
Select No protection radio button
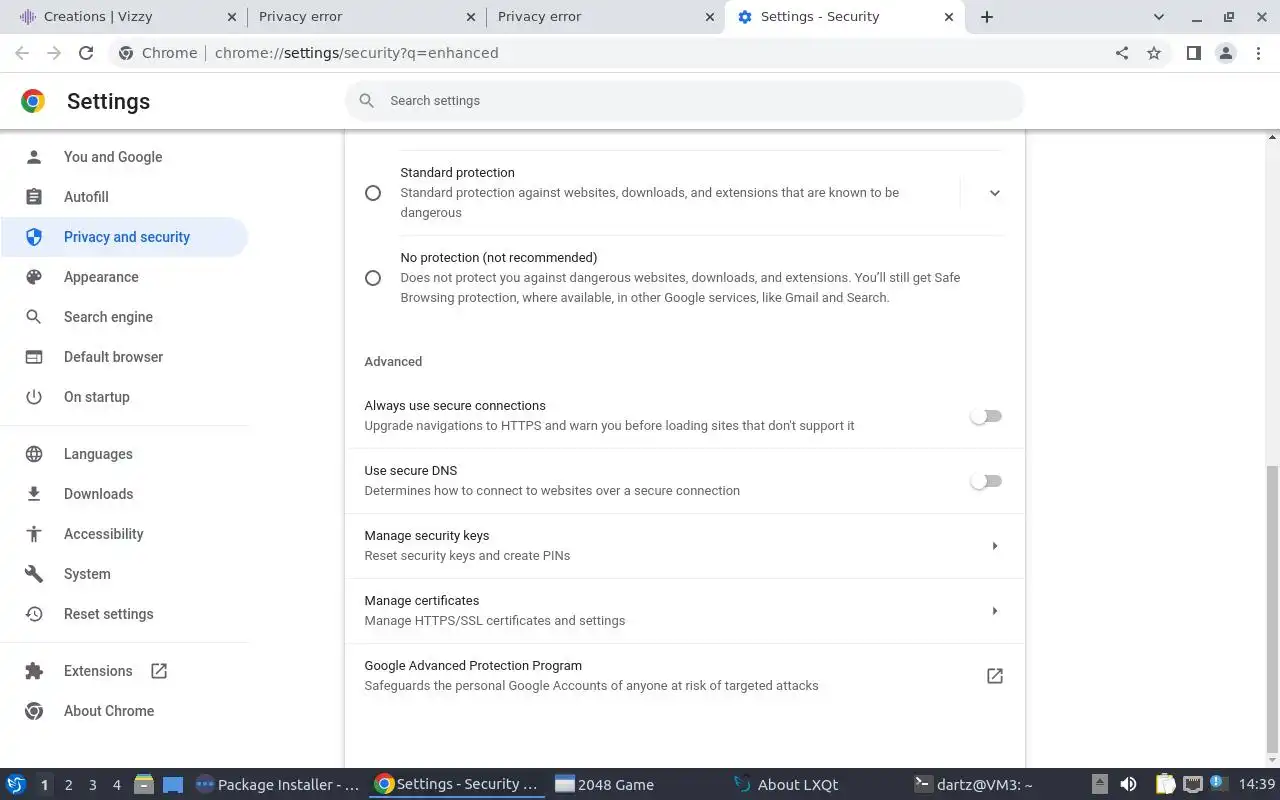tap(373, 278)
